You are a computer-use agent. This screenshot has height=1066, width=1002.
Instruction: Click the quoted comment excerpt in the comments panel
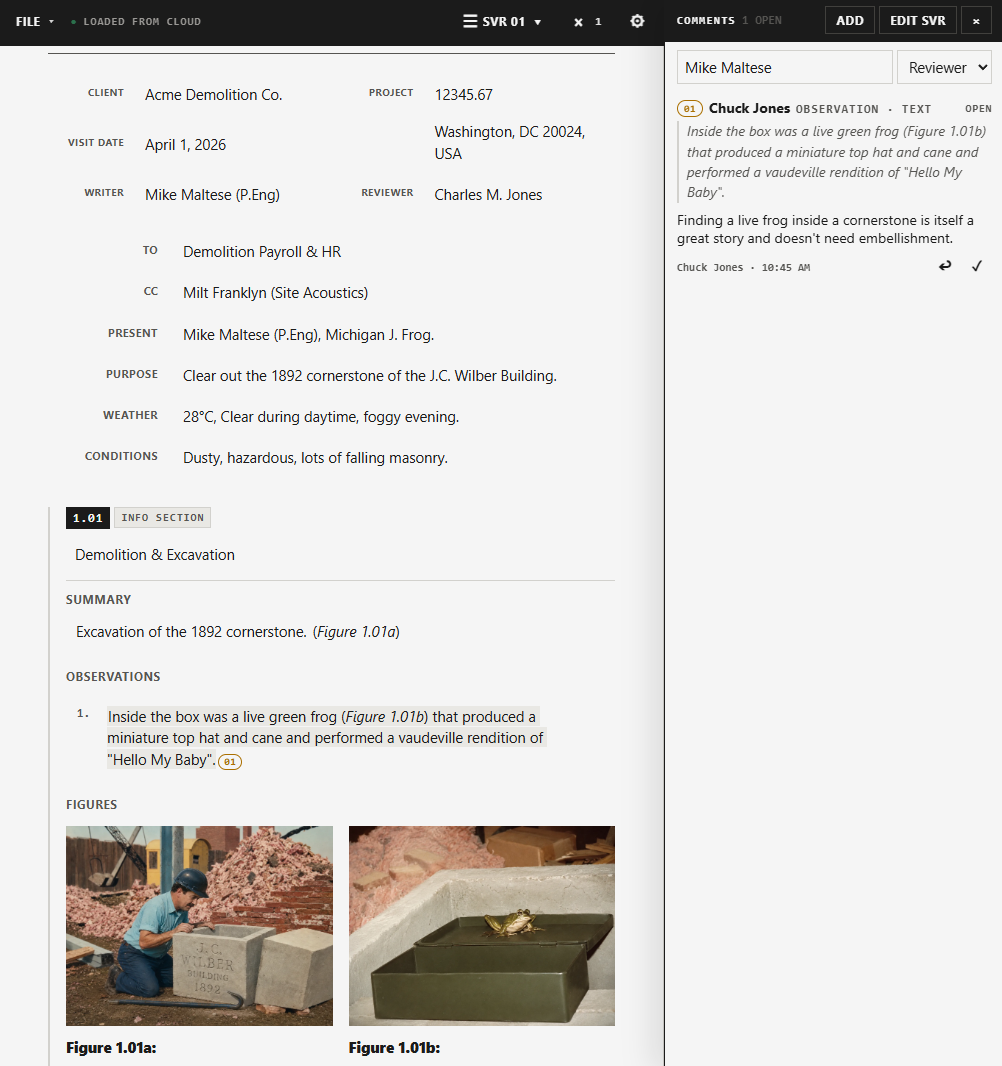[x=835, y=162]
